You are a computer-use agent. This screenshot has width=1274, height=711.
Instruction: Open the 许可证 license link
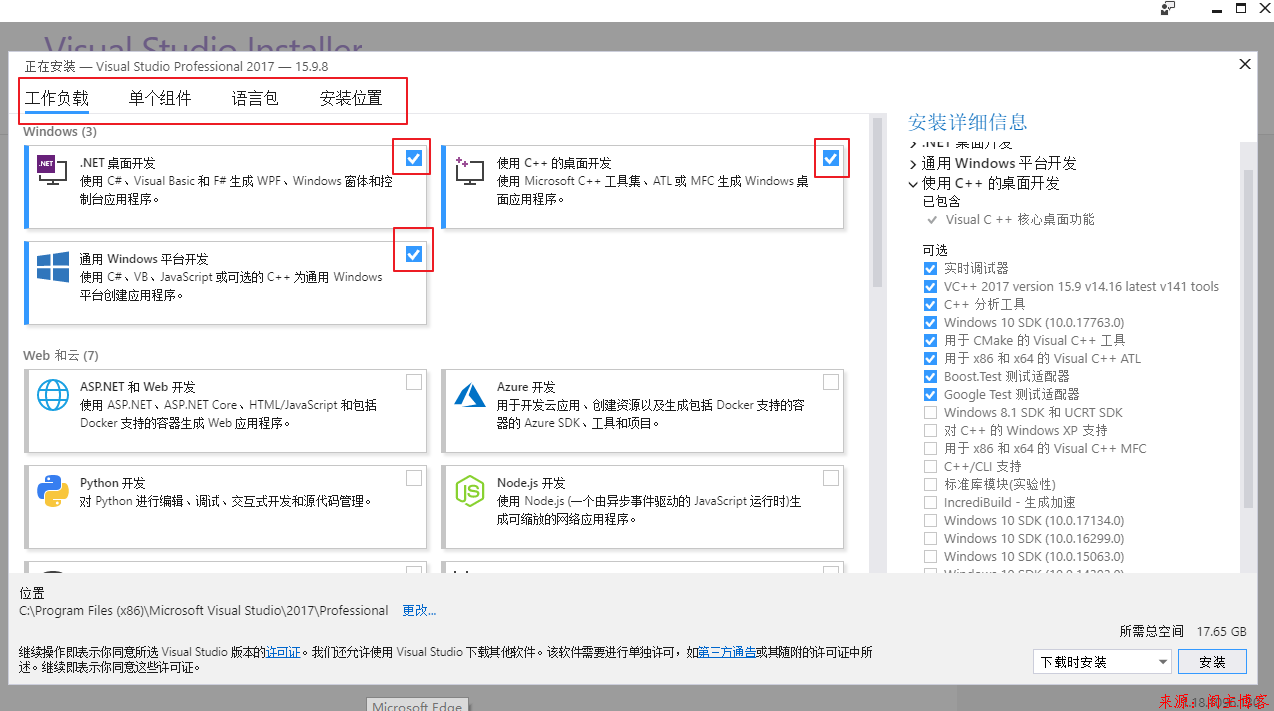[283, 652]
